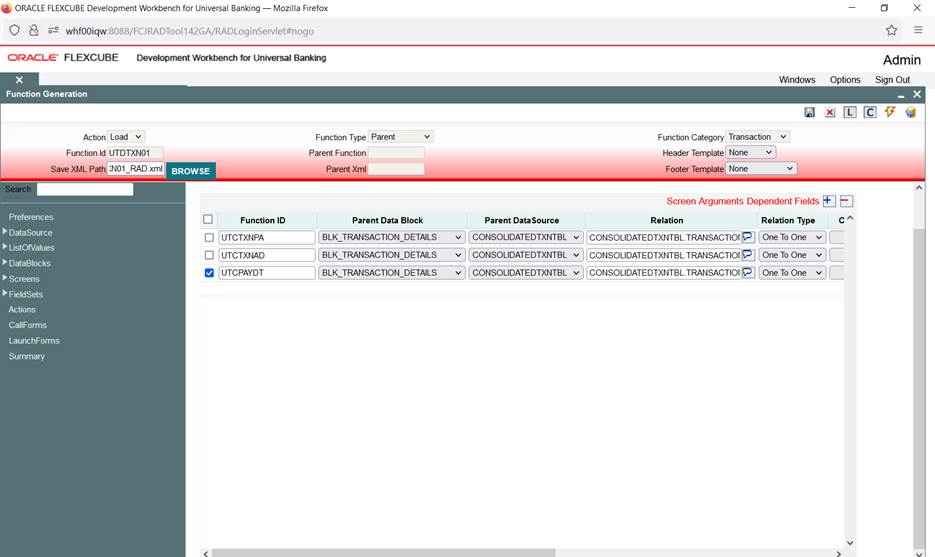
Task: Toggle the select-all checkbox in table header
Action: click(x=208, y=219)
